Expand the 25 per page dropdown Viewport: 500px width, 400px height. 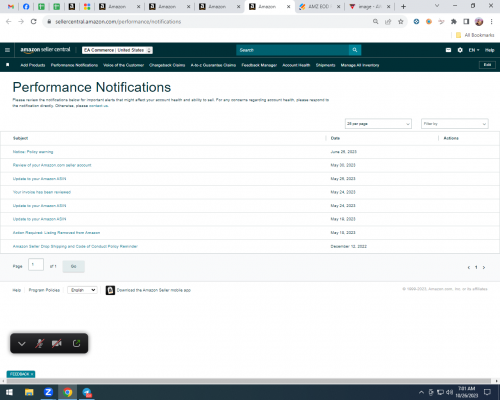coord(378,124)
